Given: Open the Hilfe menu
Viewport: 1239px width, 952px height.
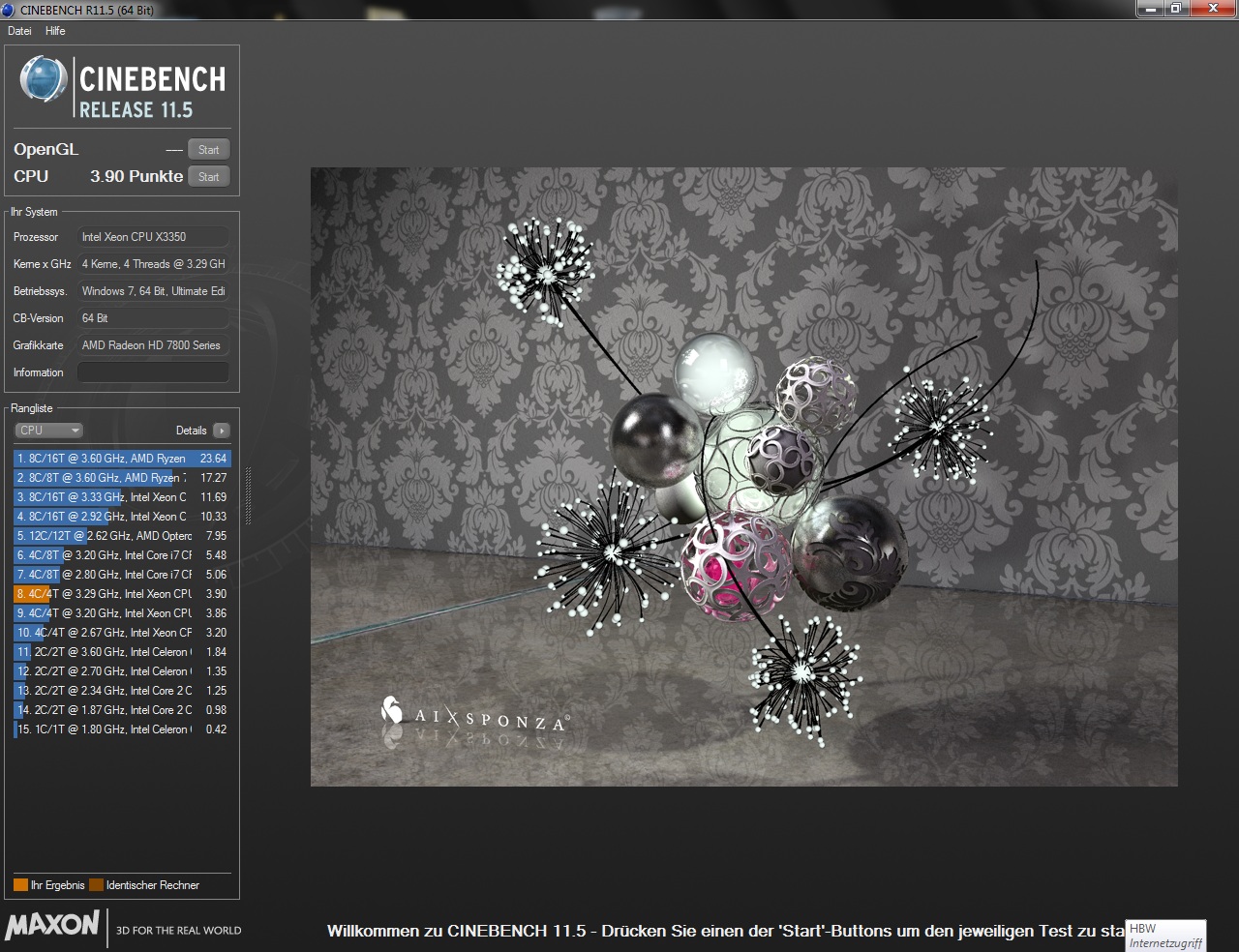Looking at the screenshot, I should 55,31.
